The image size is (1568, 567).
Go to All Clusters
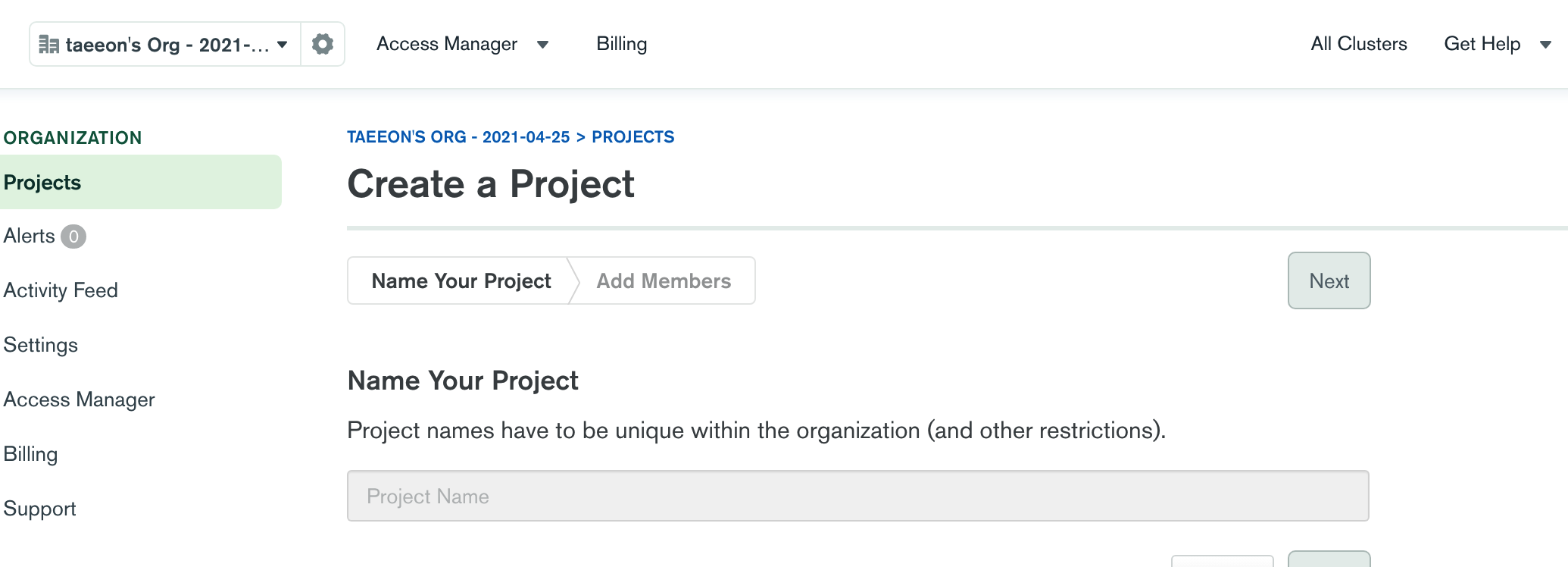pos(1358,44)
